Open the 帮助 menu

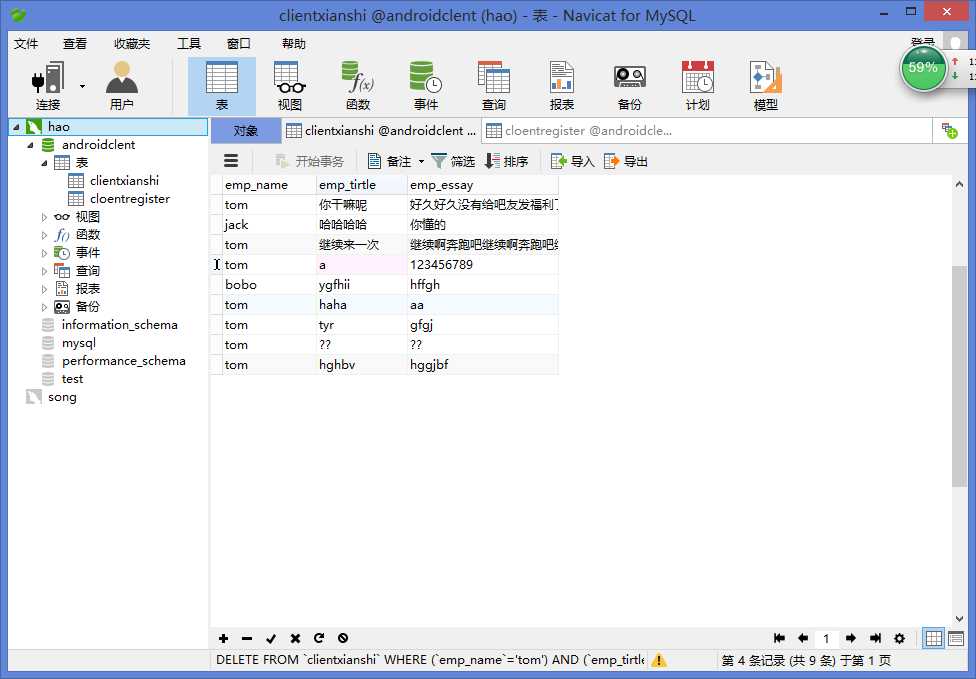293,44
